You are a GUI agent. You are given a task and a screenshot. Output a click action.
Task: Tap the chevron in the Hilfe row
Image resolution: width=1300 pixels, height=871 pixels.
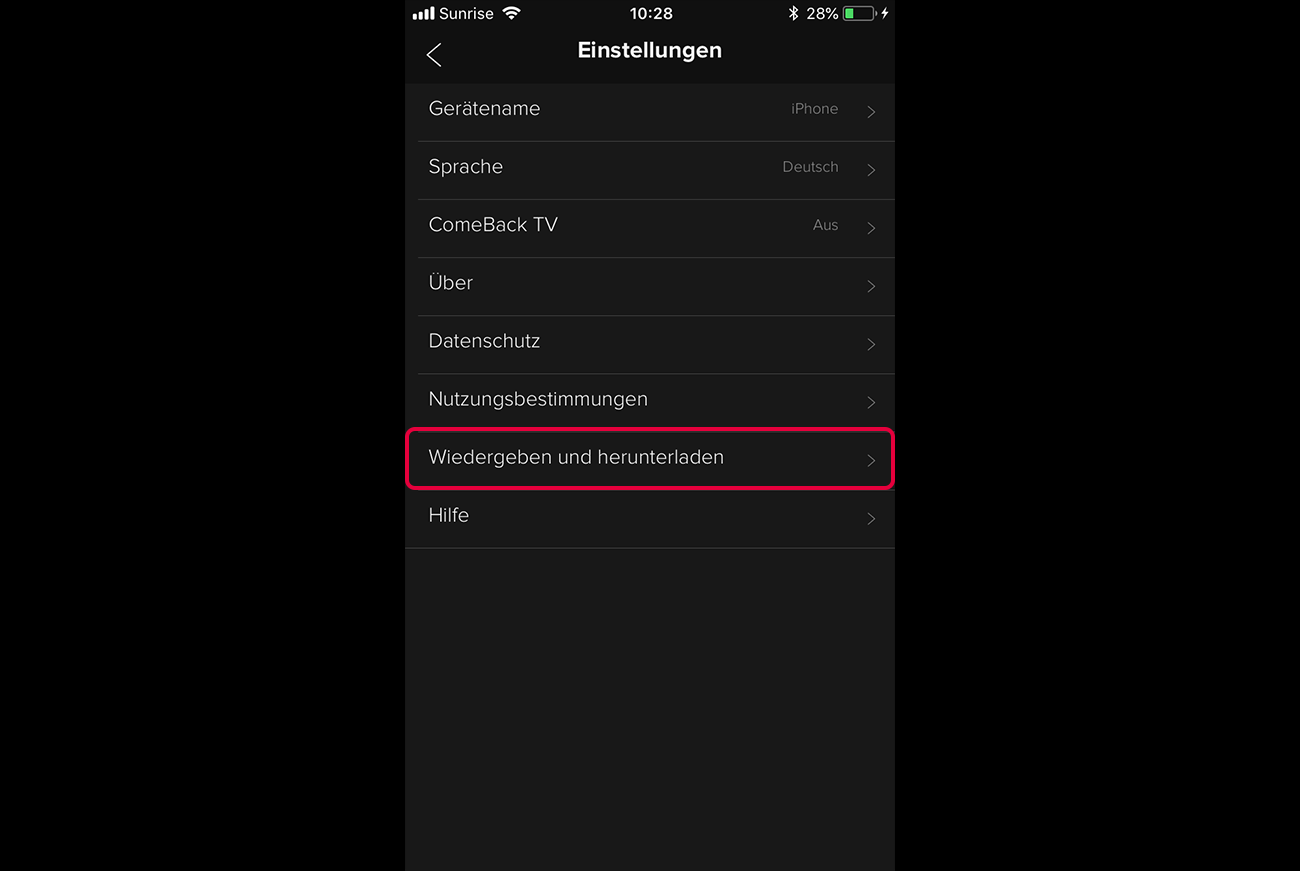point(871,518)
